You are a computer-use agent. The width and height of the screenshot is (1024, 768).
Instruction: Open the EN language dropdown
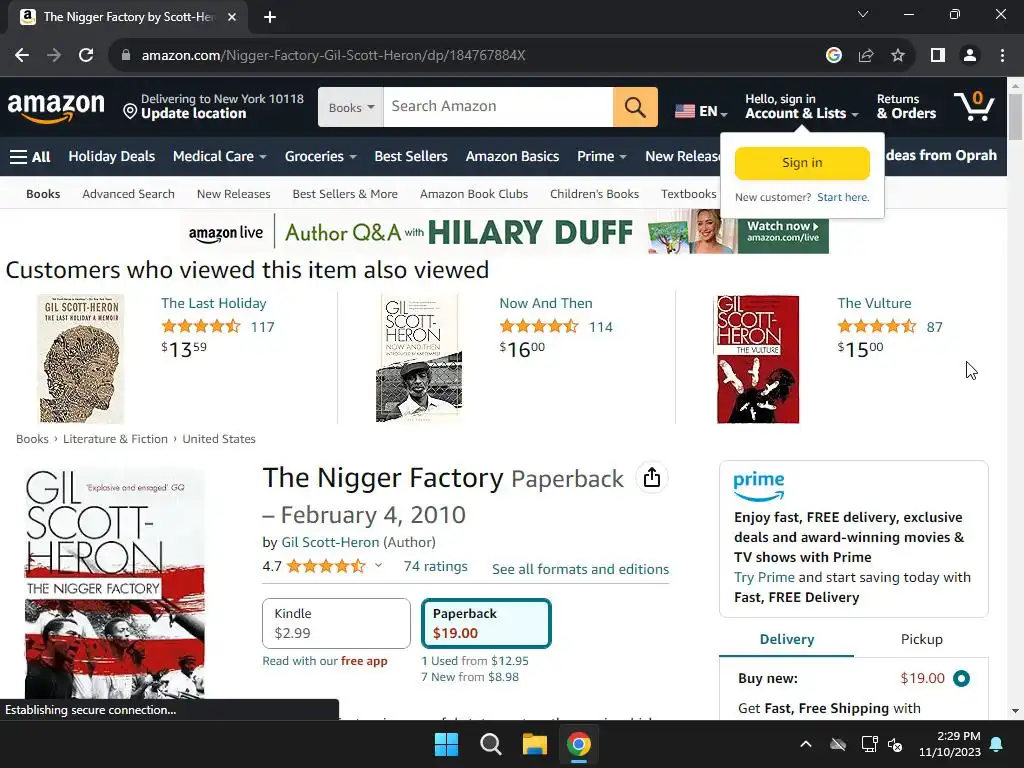pyautogui.click(x=701, y=111)
